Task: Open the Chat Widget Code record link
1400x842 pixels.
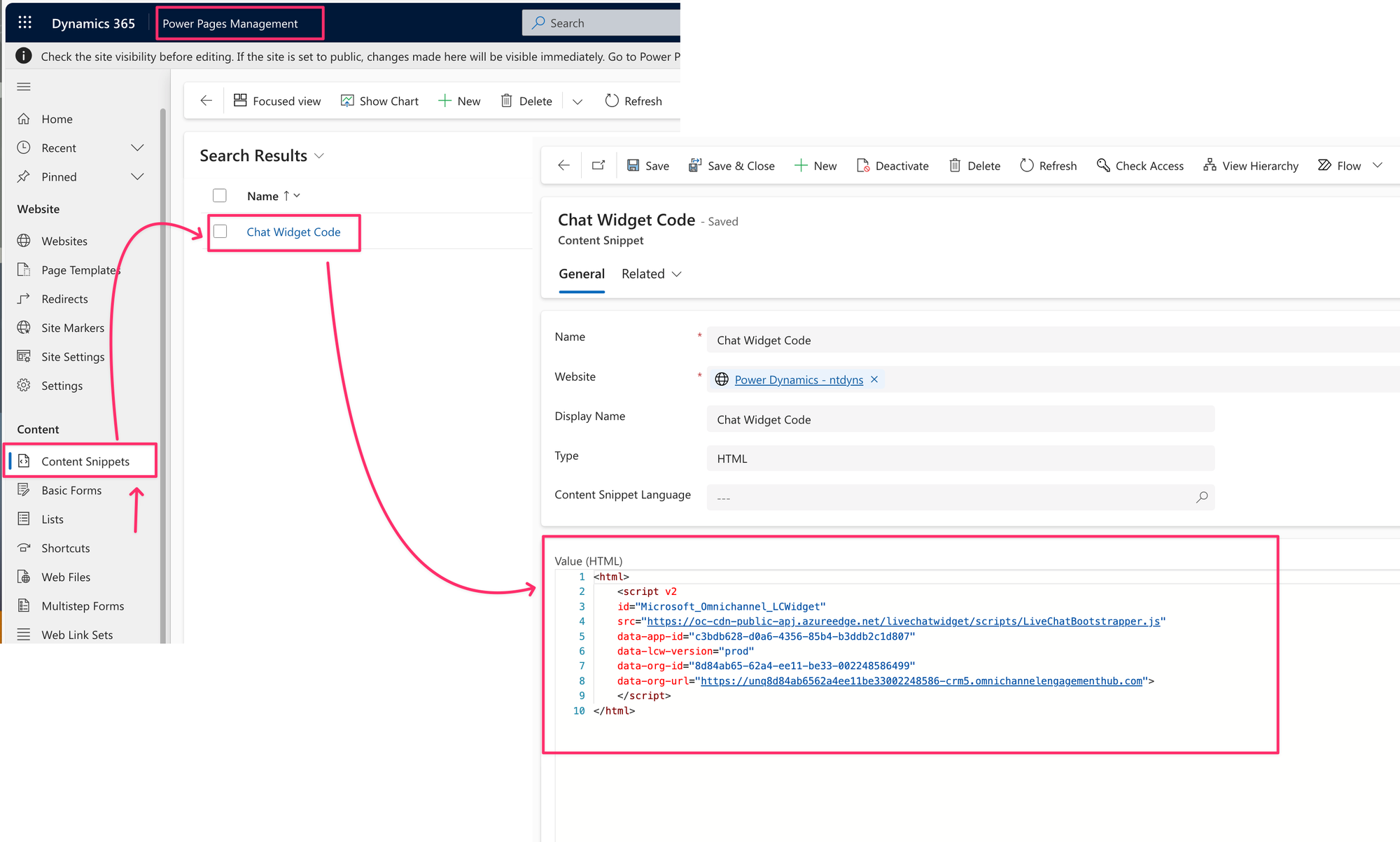Action: [293, 232]
